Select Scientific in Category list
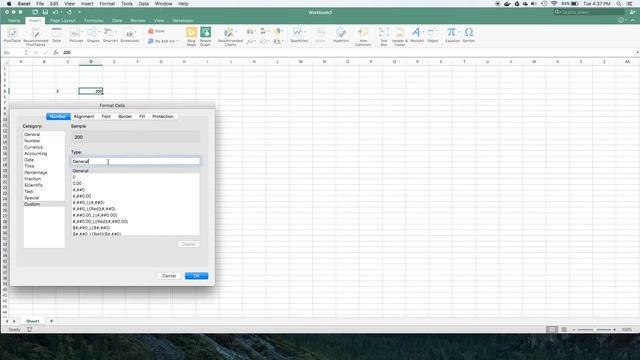 coord(44,185)
